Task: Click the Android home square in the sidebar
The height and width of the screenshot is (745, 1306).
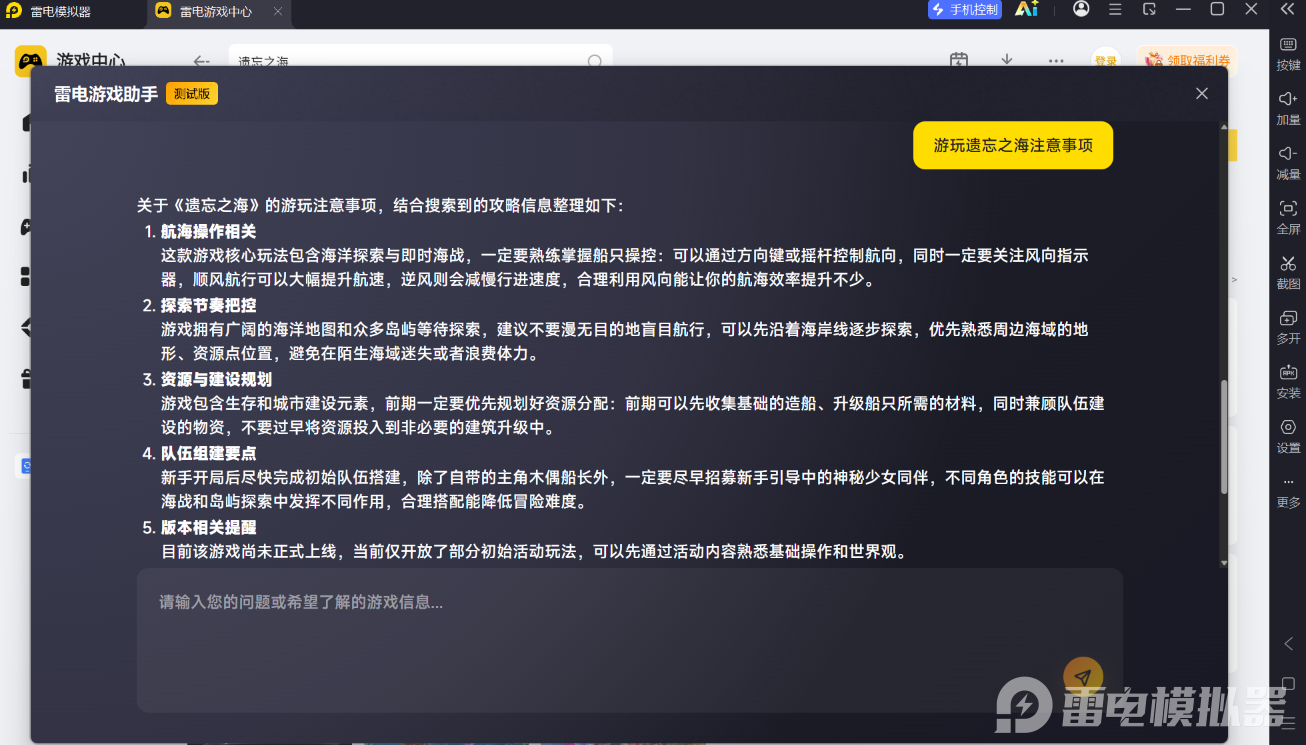Action: (1288, 684)
